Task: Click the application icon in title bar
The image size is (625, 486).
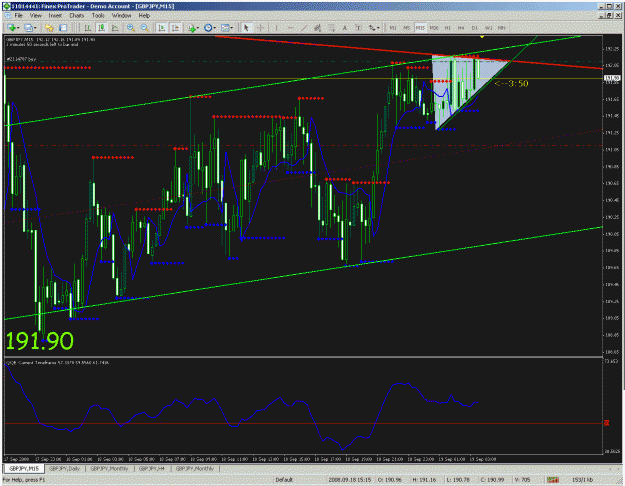Action: pyautogui.click(x=6, y=6)
